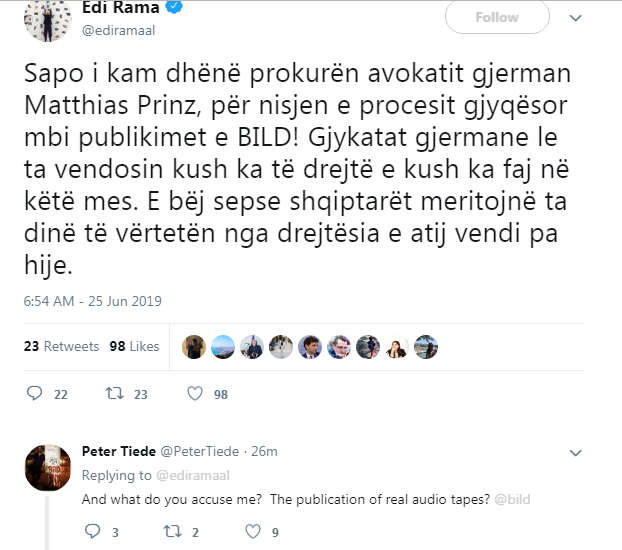Retweet Peter Tiede's reply
622x550 pixels.
click(169, 531)
